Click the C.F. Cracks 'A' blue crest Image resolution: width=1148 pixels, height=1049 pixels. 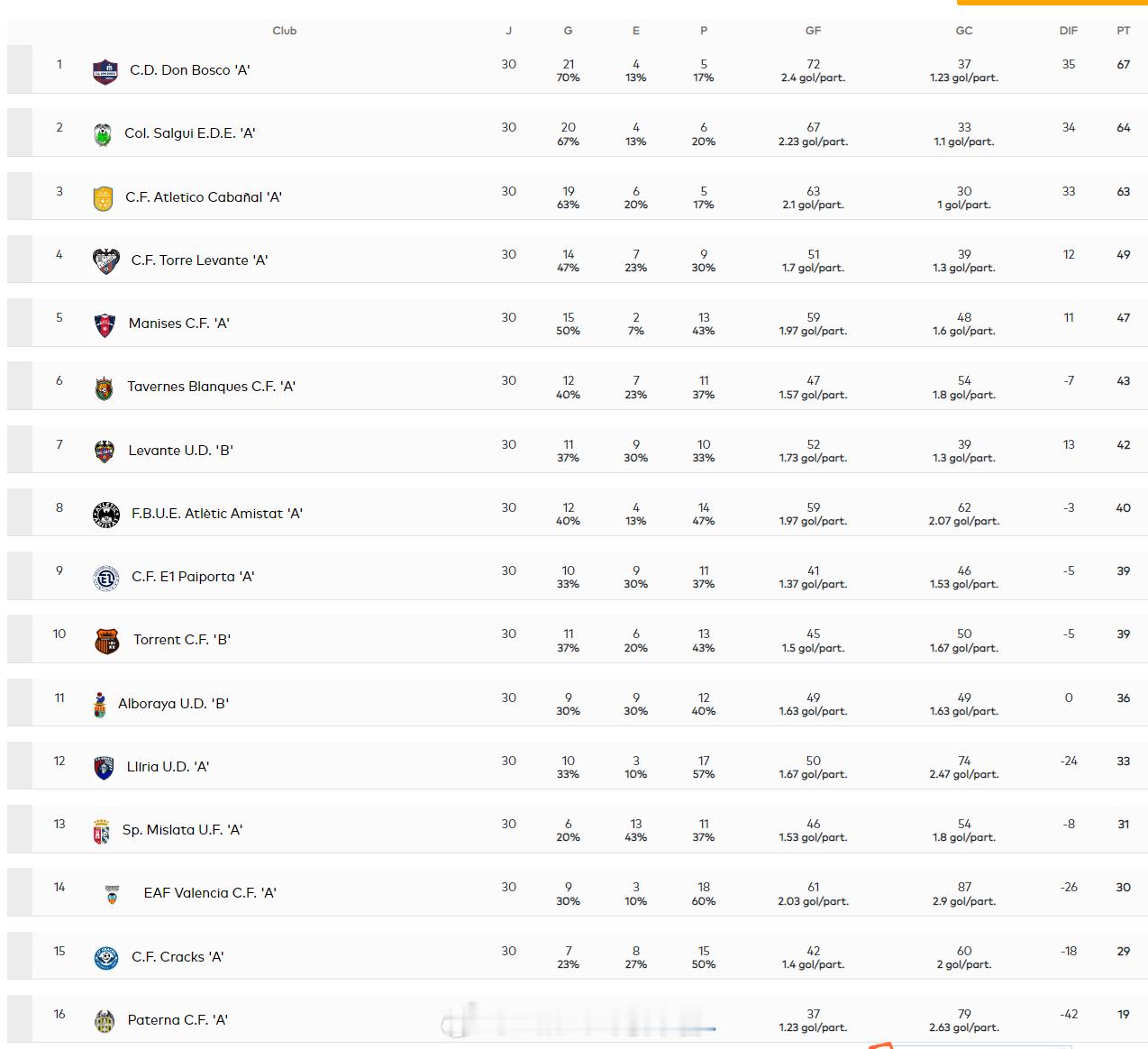click(106, 958)
